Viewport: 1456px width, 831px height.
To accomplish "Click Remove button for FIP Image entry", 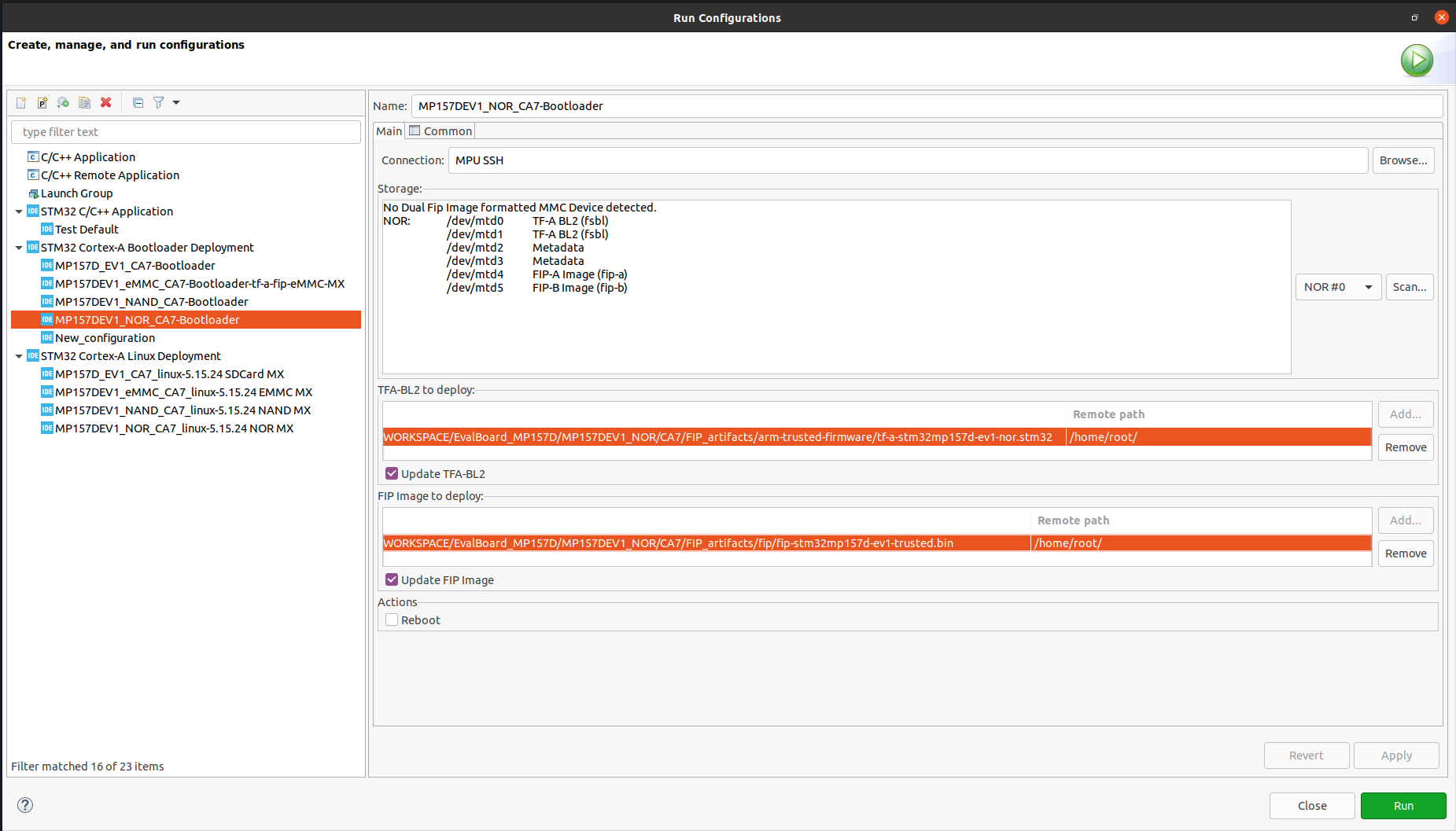I will (1406, 553).
